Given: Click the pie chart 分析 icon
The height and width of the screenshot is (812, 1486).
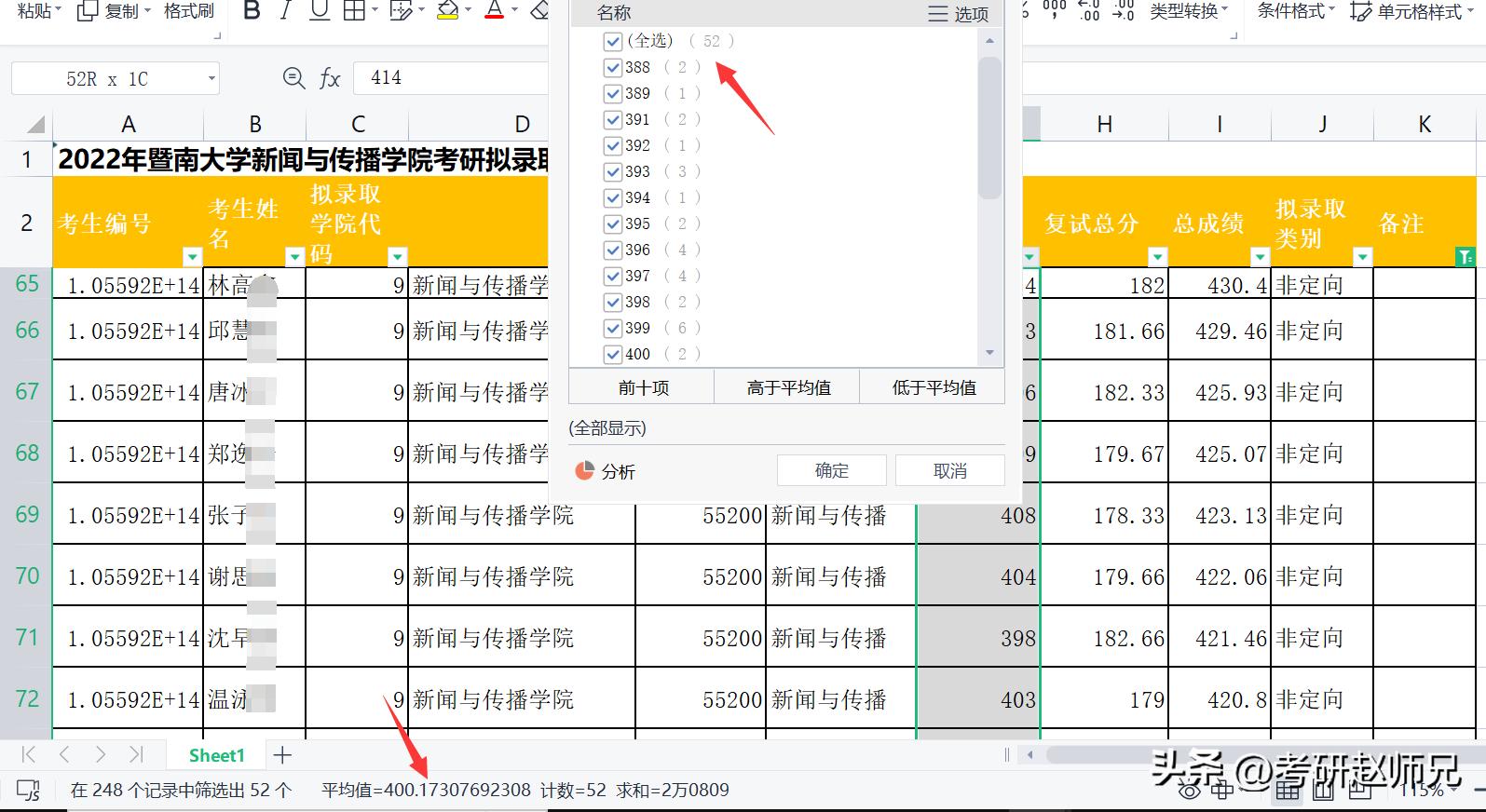Looking at the screenshot, I should (585, 471).
